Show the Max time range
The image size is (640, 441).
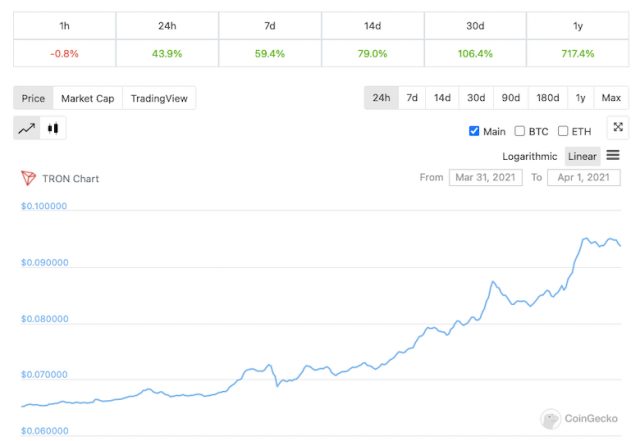611,98
